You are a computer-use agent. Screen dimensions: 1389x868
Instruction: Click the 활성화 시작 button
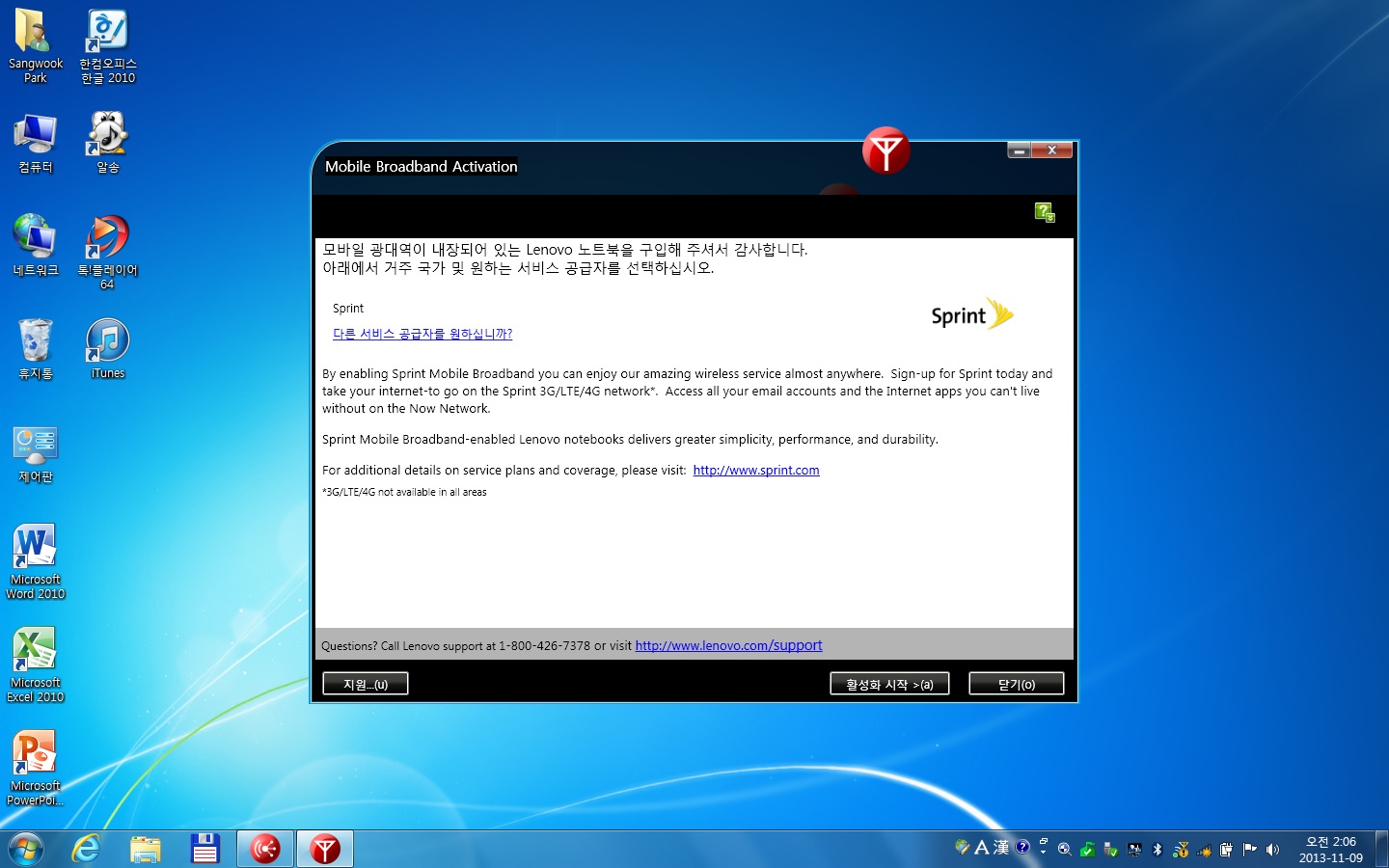tap(889, 684)
